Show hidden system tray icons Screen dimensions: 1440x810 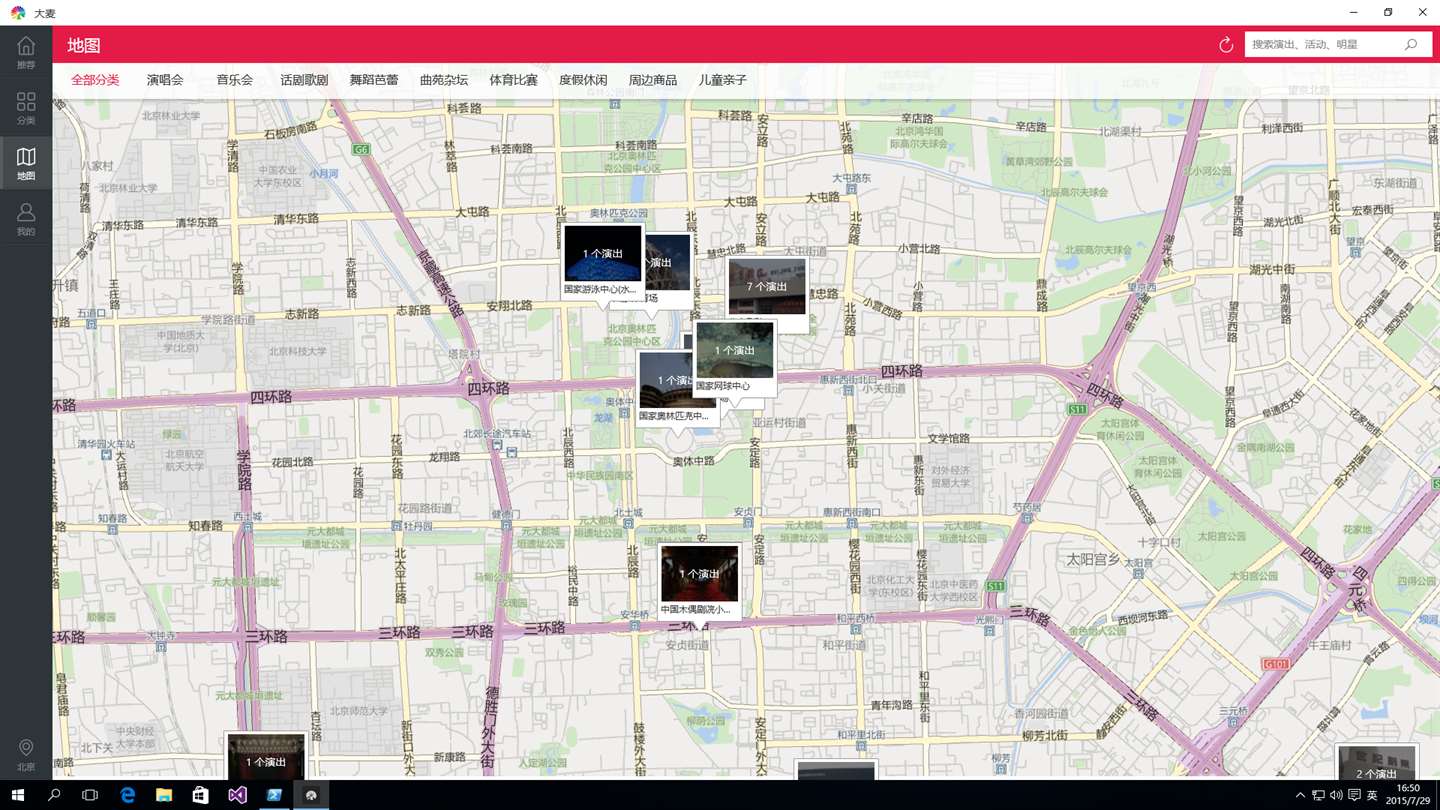1300,795
